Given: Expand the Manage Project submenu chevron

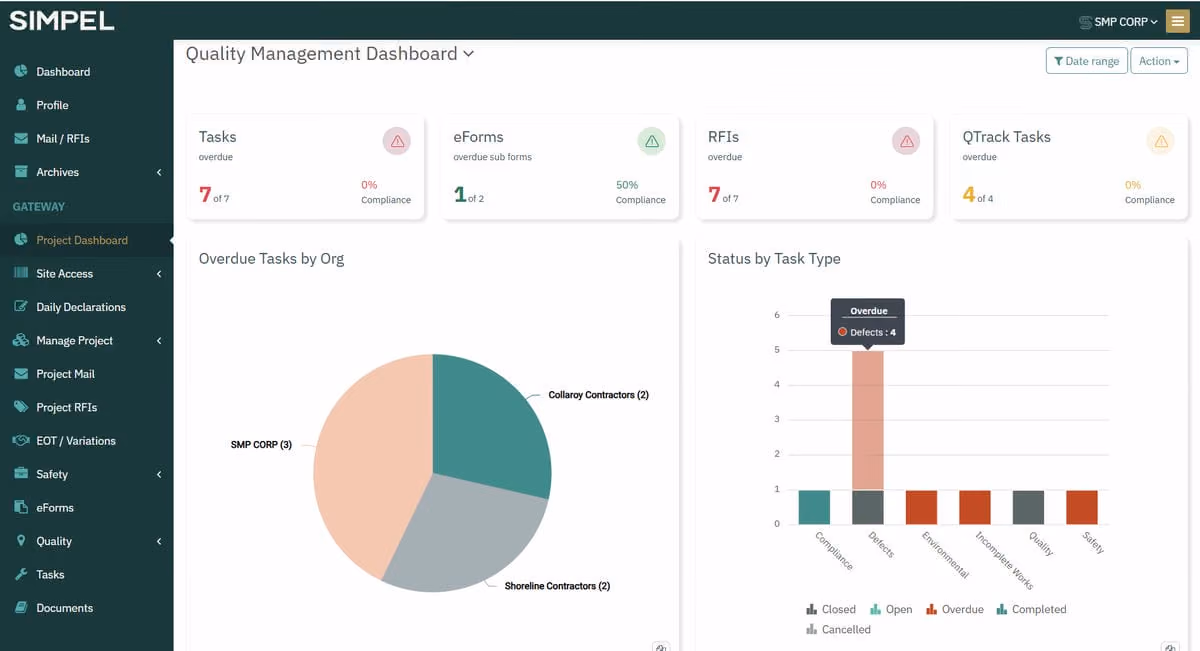Looking at the screenshot, I should pos(159,340).
